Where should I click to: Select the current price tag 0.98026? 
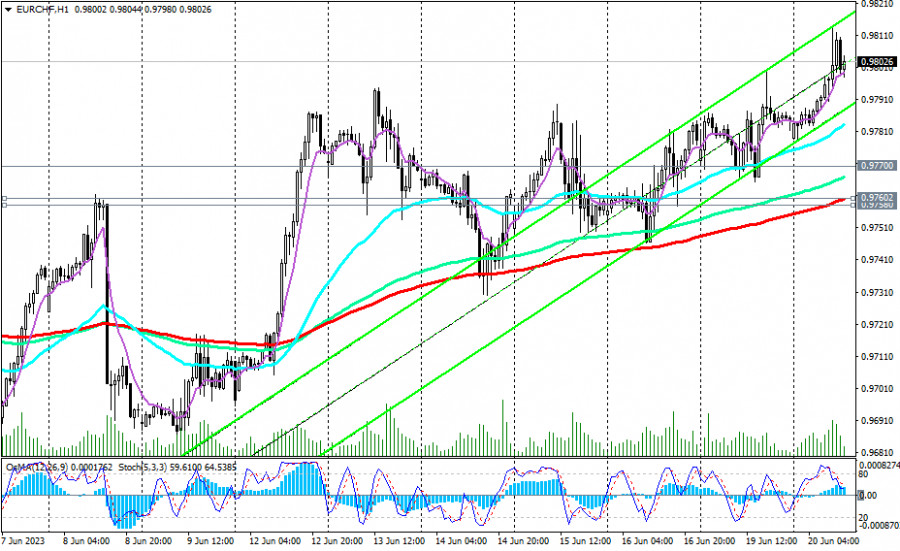click(x=875, y=62)
